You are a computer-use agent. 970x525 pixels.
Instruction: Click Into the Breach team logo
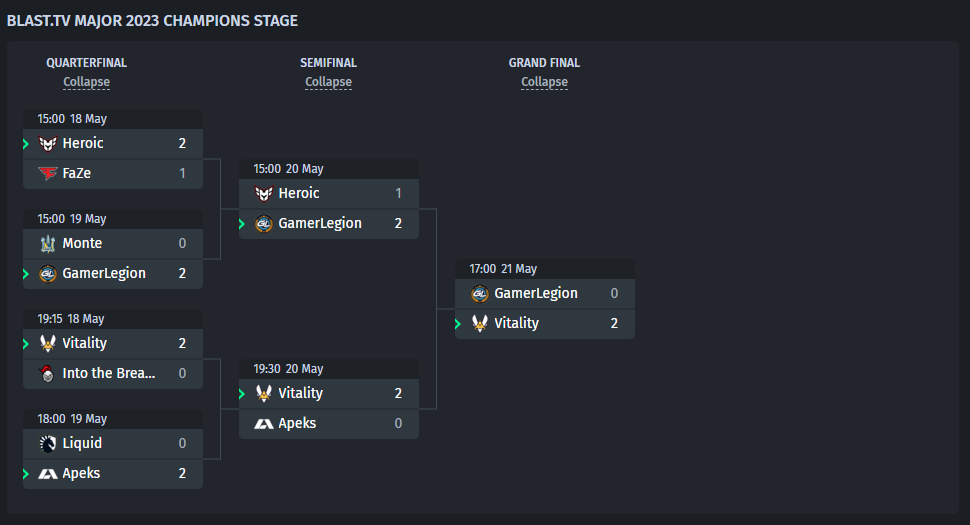tap(46, 373)
